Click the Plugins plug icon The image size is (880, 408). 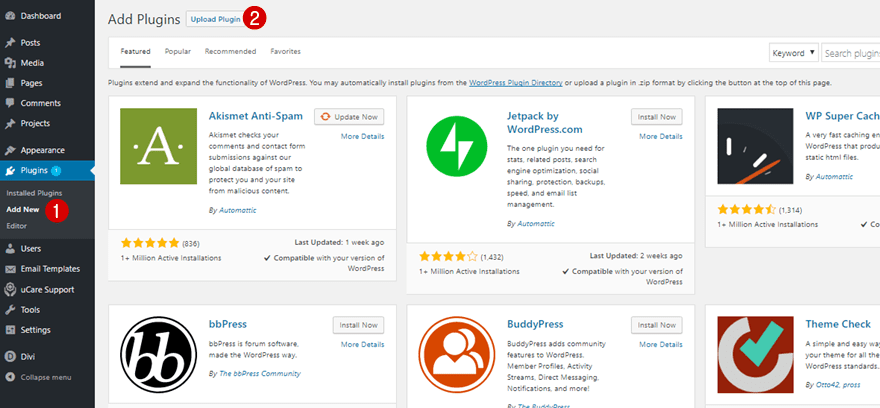pos(10,171)
